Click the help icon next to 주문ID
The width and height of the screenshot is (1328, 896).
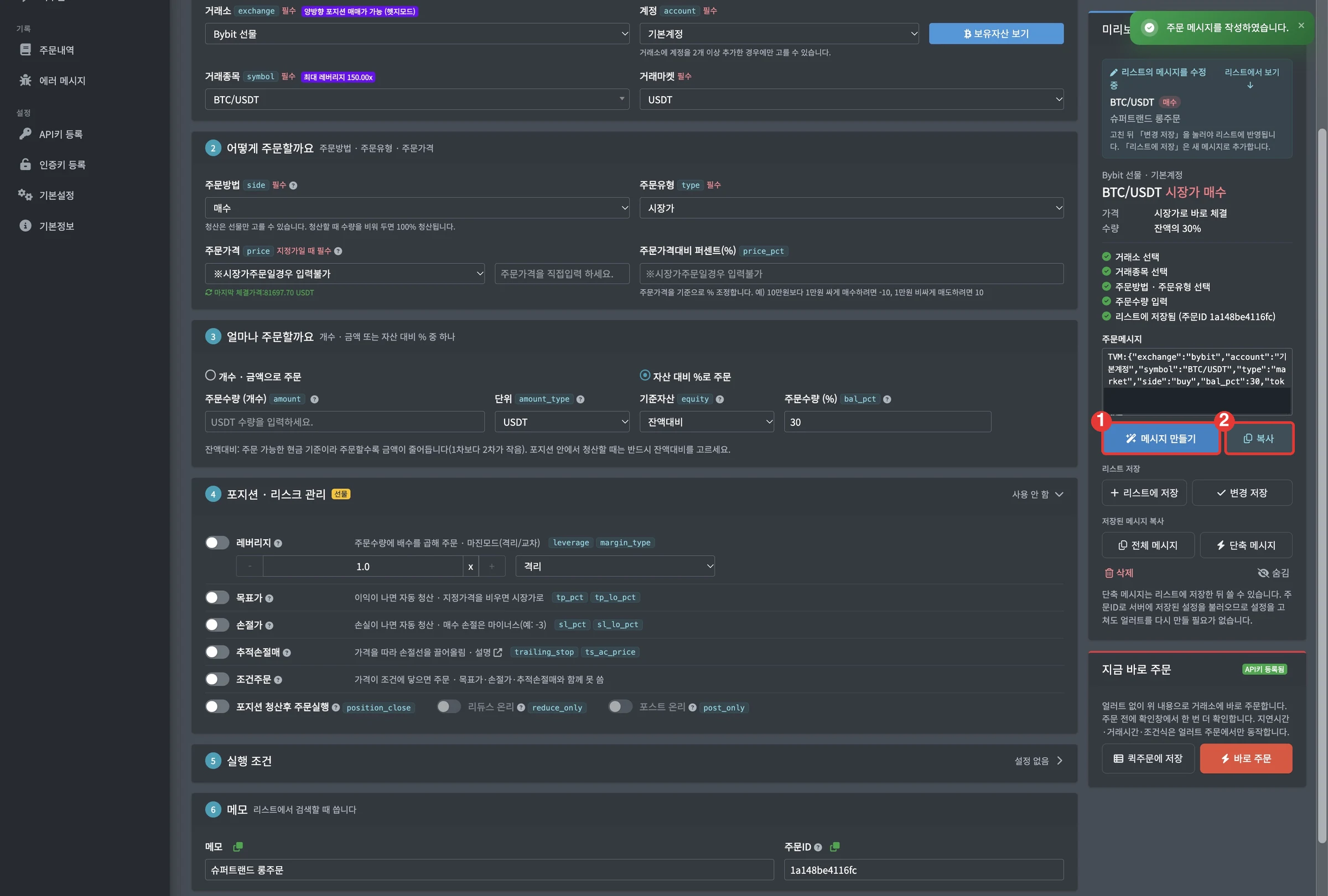(818, 847)
